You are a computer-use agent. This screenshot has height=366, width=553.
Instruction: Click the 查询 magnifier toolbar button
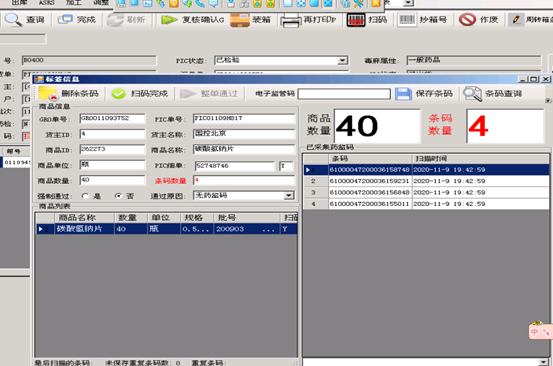(x=24, y=20)
